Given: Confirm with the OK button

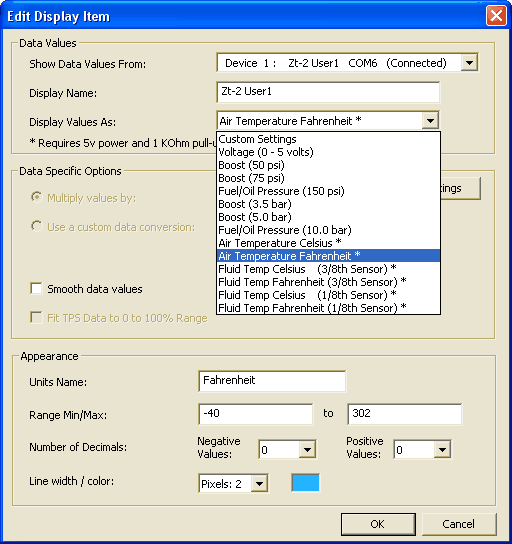Looking at the screenshot, I should point(378,524).
